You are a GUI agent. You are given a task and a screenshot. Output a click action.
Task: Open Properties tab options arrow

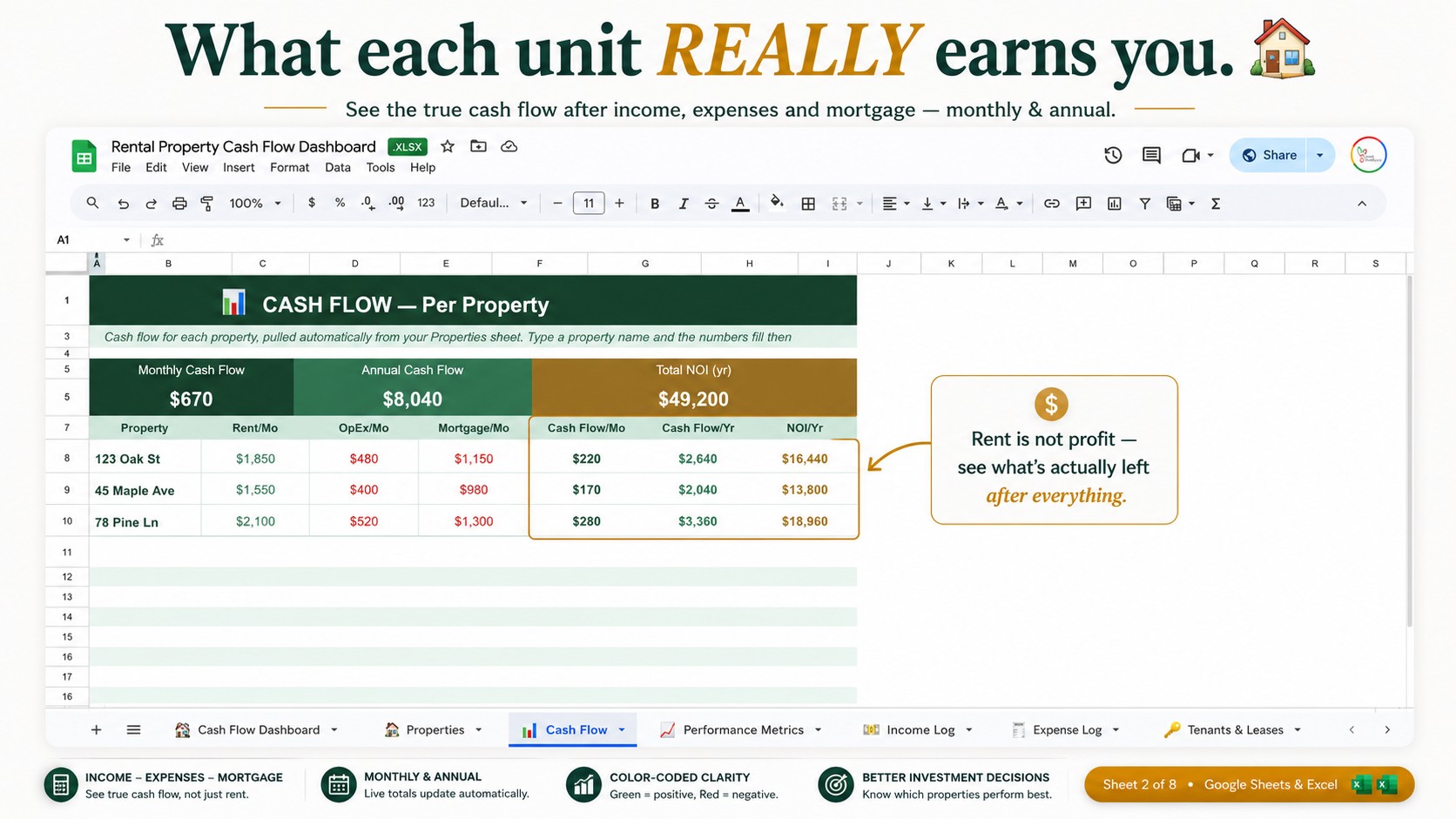point(479,729)
